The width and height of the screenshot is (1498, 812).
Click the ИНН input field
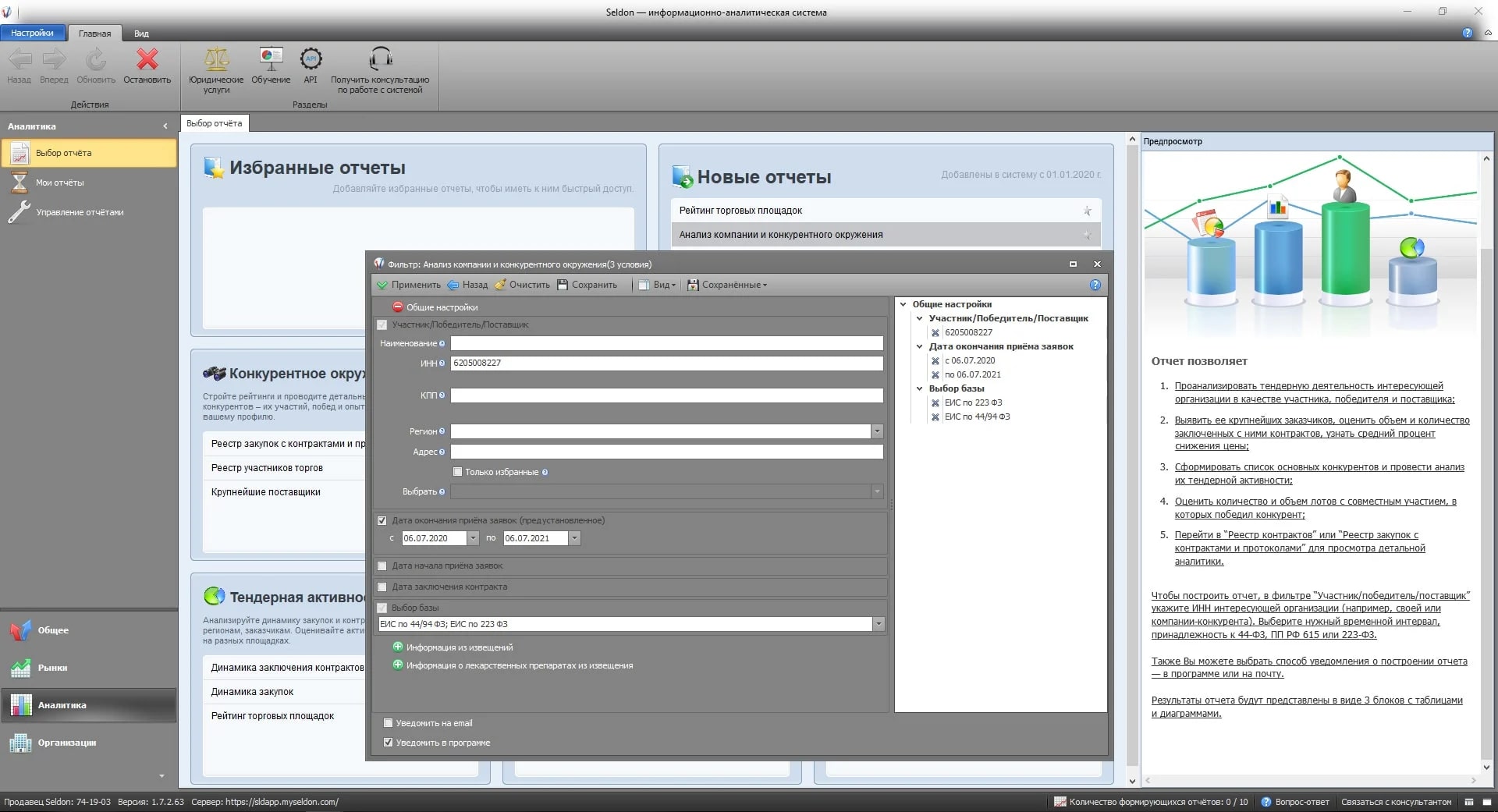667,363
